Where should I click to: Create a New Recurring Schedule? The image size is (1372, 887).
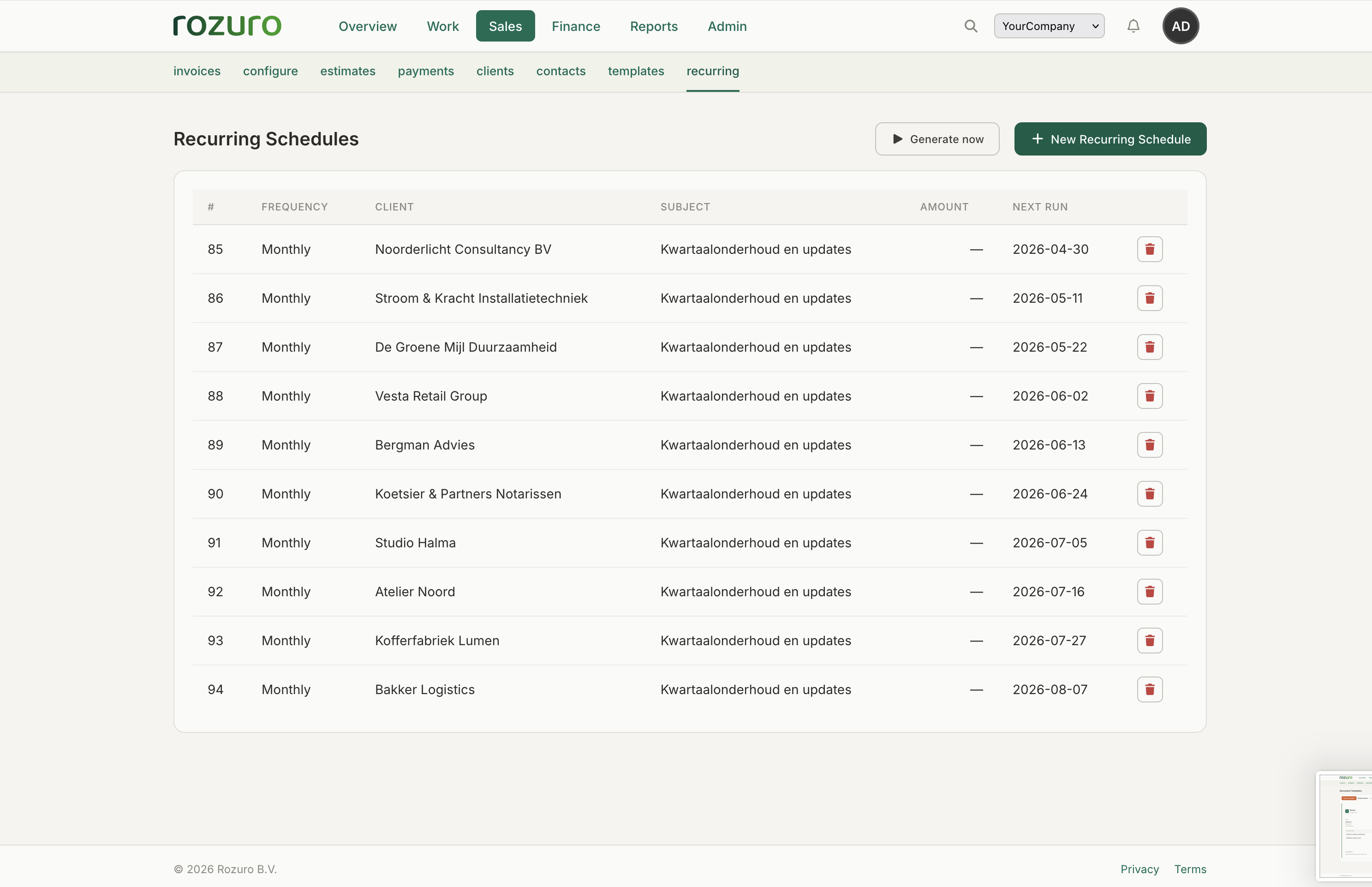click(x=1110, y=139)
